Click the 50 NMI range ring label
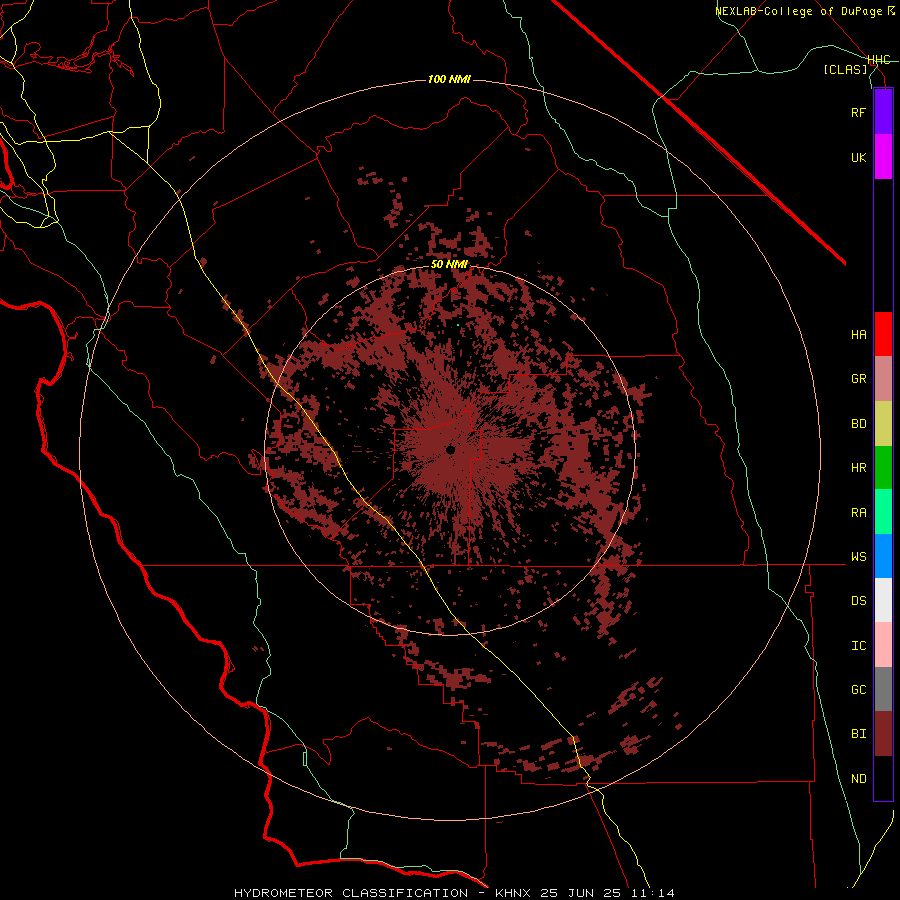 (449, 265)
